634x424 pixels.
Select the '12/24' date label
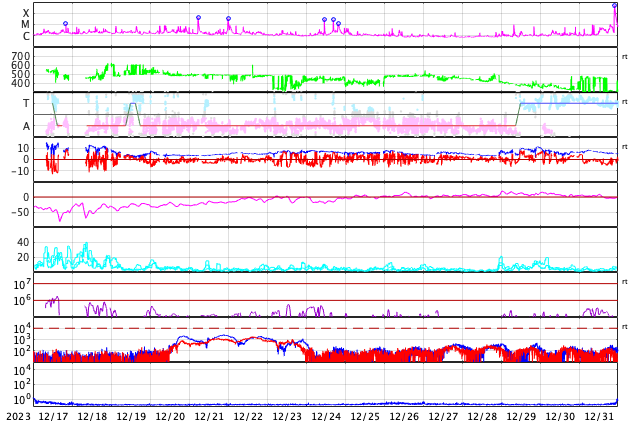tap(326, 417)
